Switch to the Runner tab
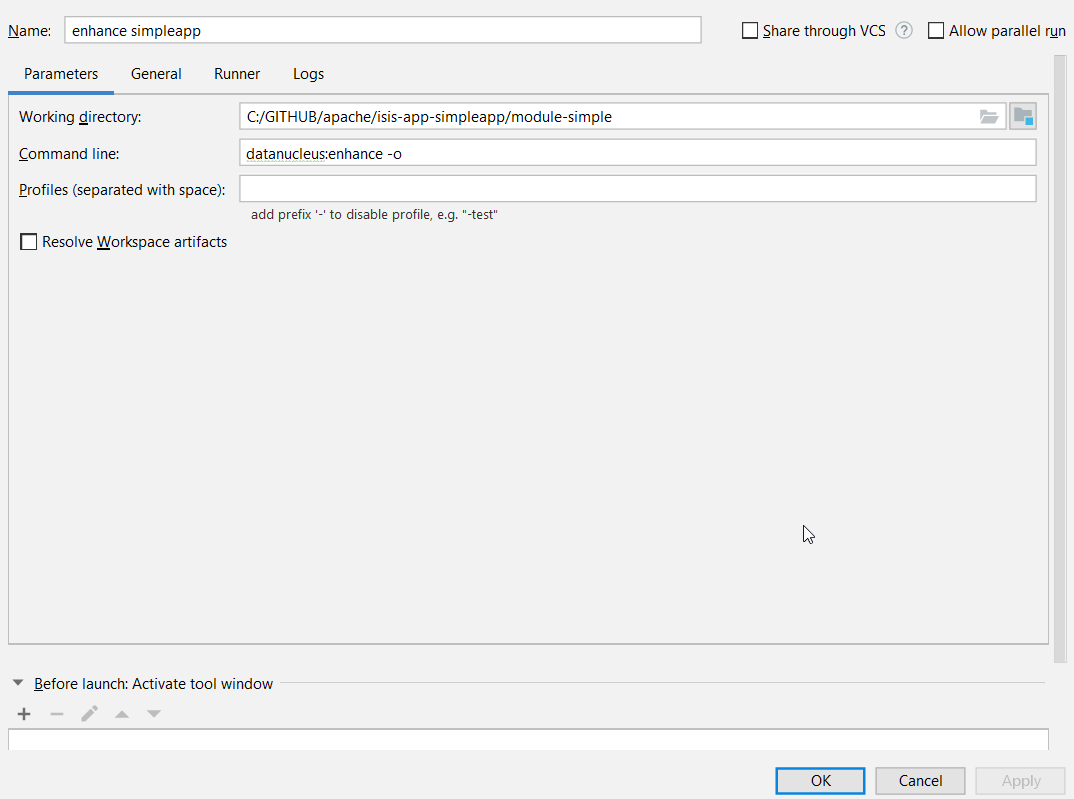The image size is (1074, 799). (x=236, y=73)
